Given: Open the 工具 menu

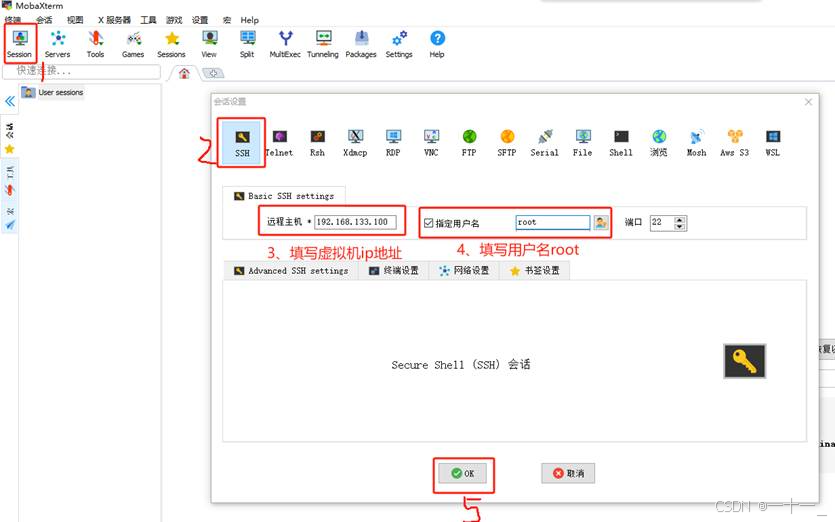Looking at the screenshot, I should (x=148, y=20).
